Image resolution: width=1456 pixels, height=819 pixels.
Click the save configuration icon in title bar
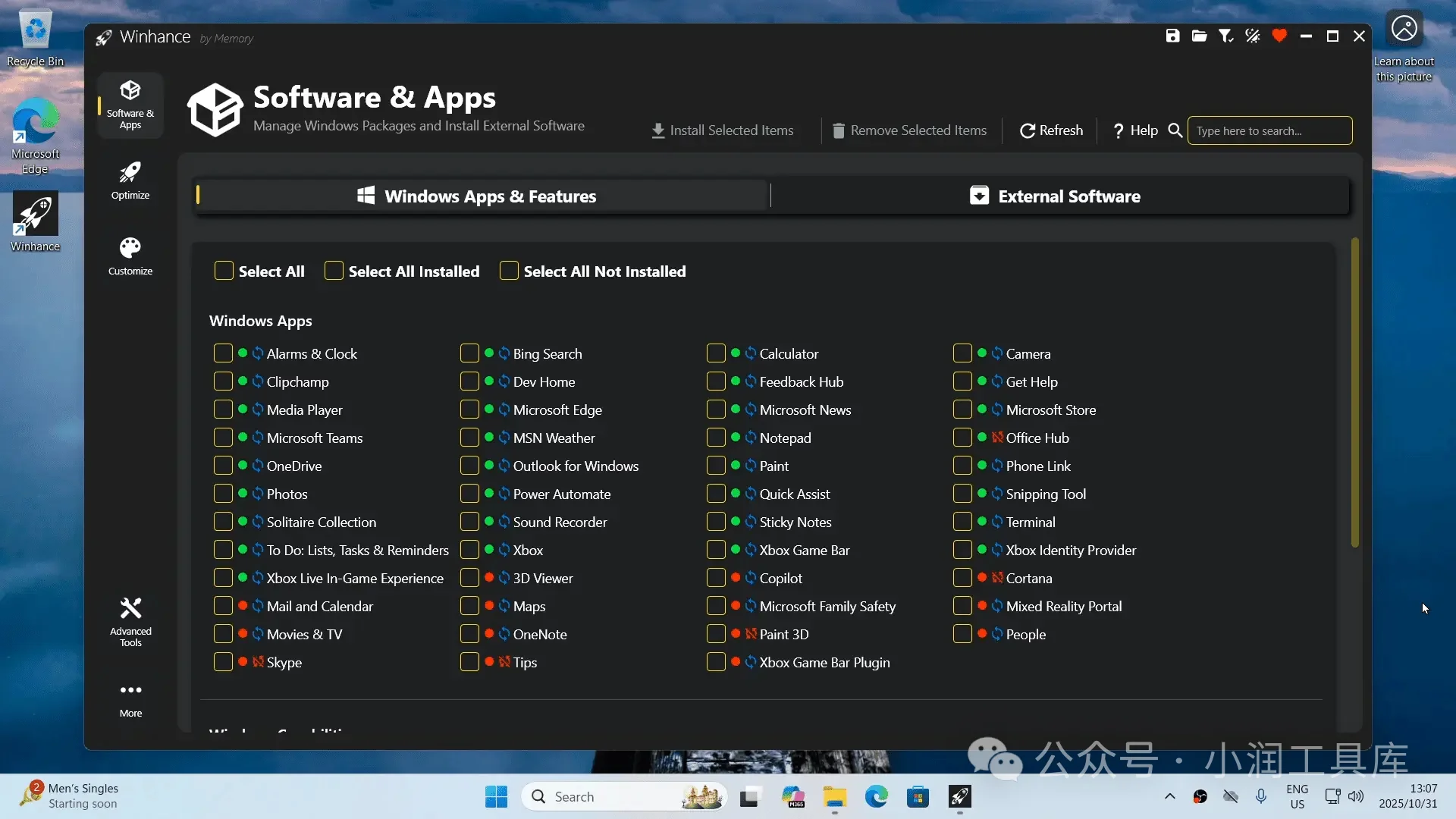point(1172,36)
